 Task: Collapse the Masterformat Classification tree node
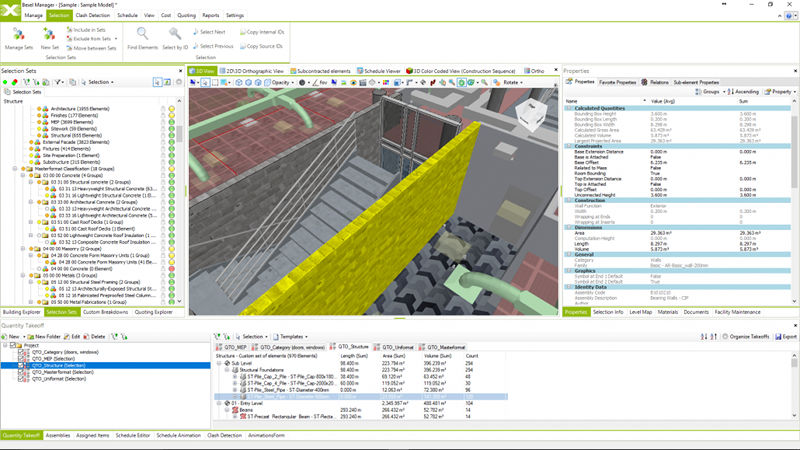click(15, 169)
